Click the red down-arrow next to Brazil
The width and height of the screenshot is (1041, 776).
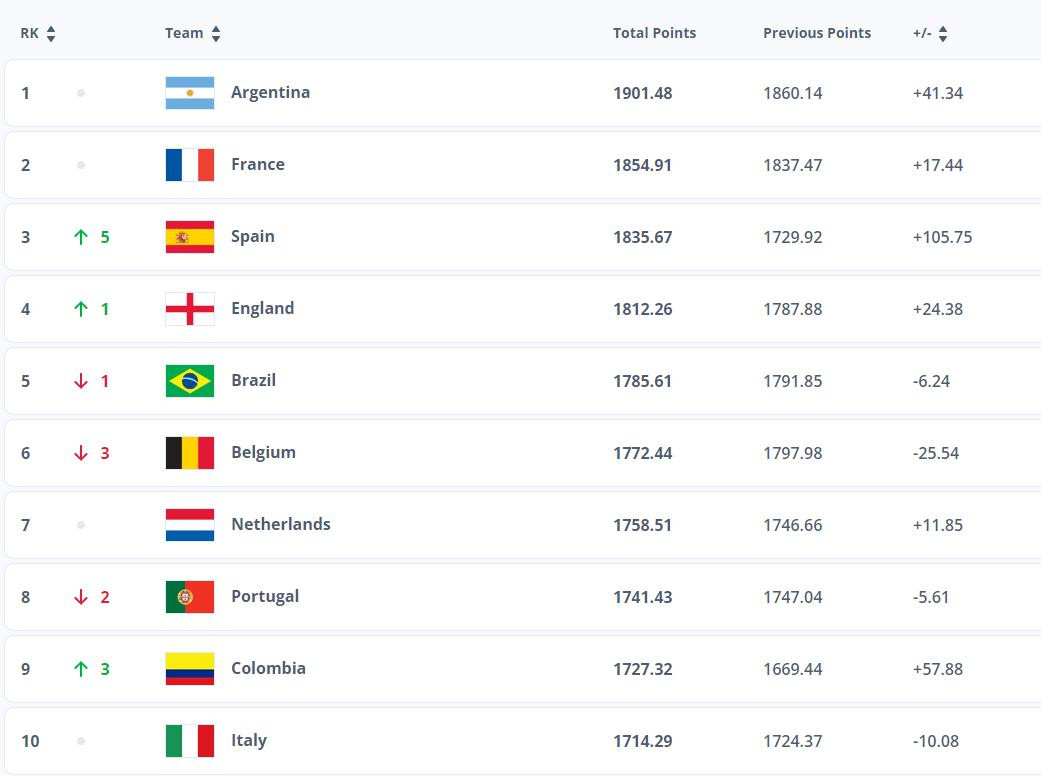coord(81,381)
